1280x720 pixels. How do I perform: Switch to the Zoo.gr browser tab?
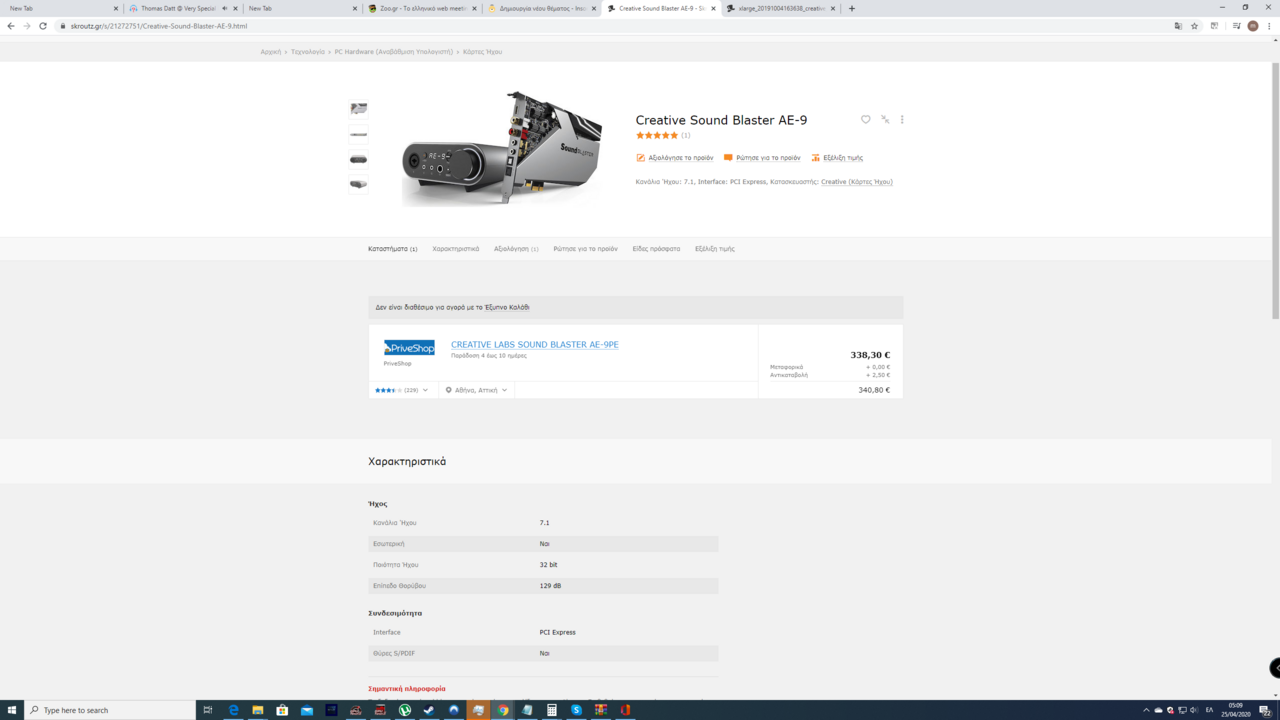coord(422,8)
